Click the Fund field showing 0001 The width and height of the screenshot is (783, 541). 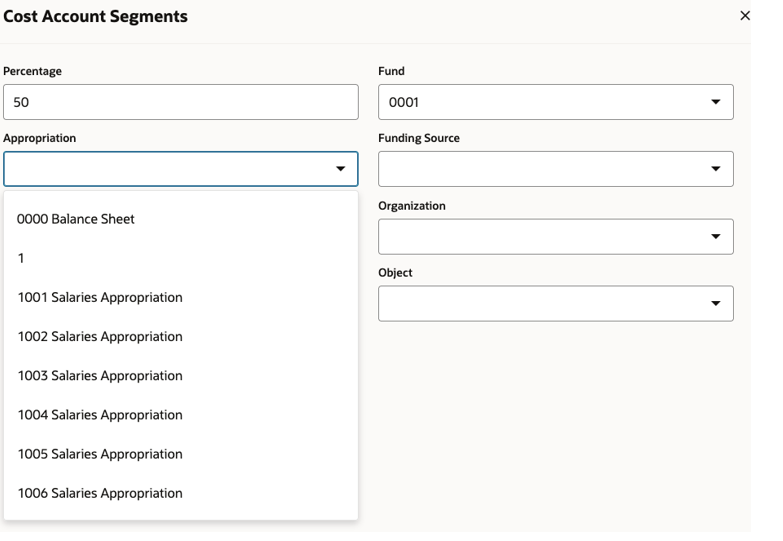tap(540, 102)
